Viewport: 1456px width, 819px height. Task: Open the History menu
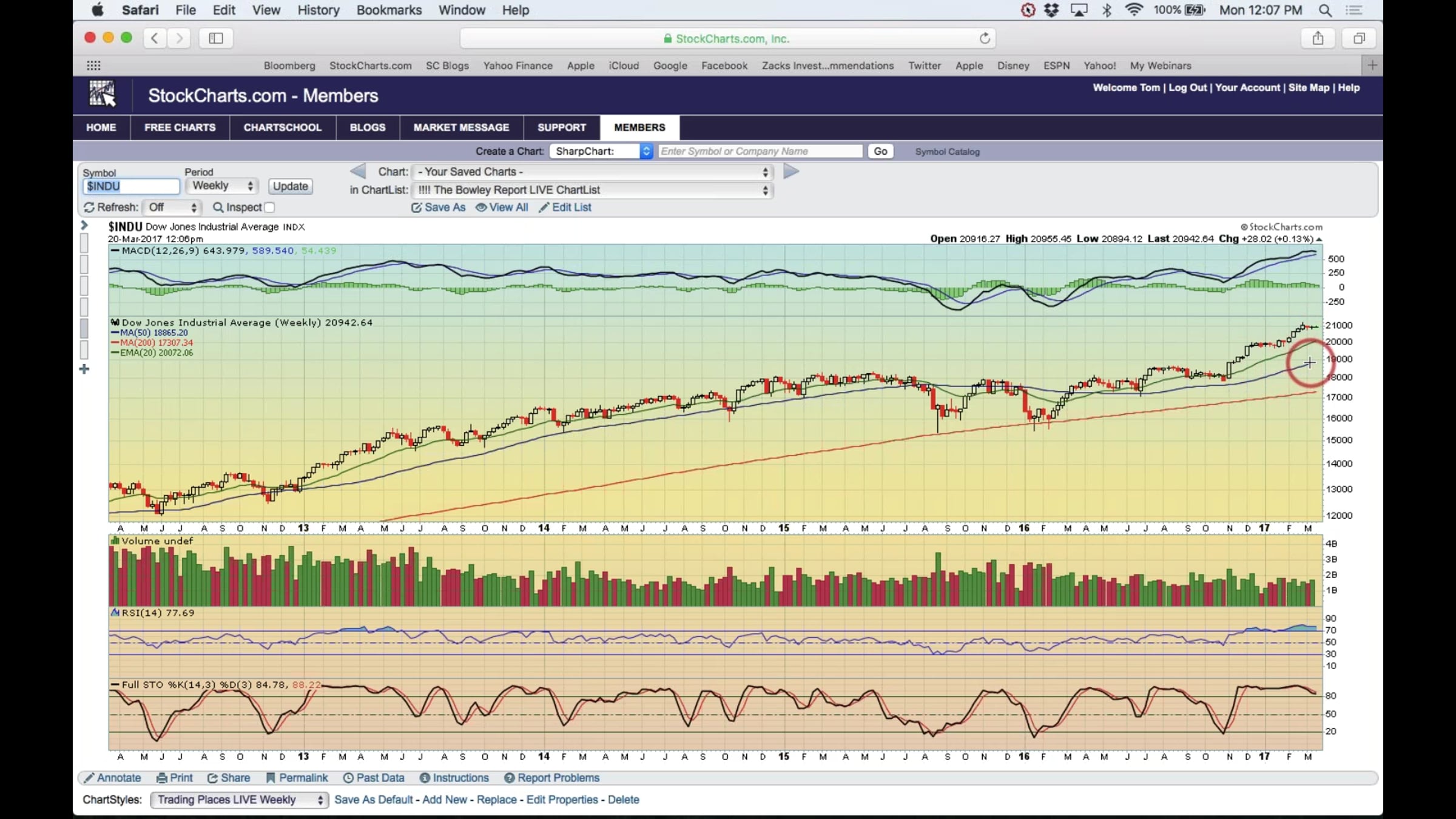(318, 10)
